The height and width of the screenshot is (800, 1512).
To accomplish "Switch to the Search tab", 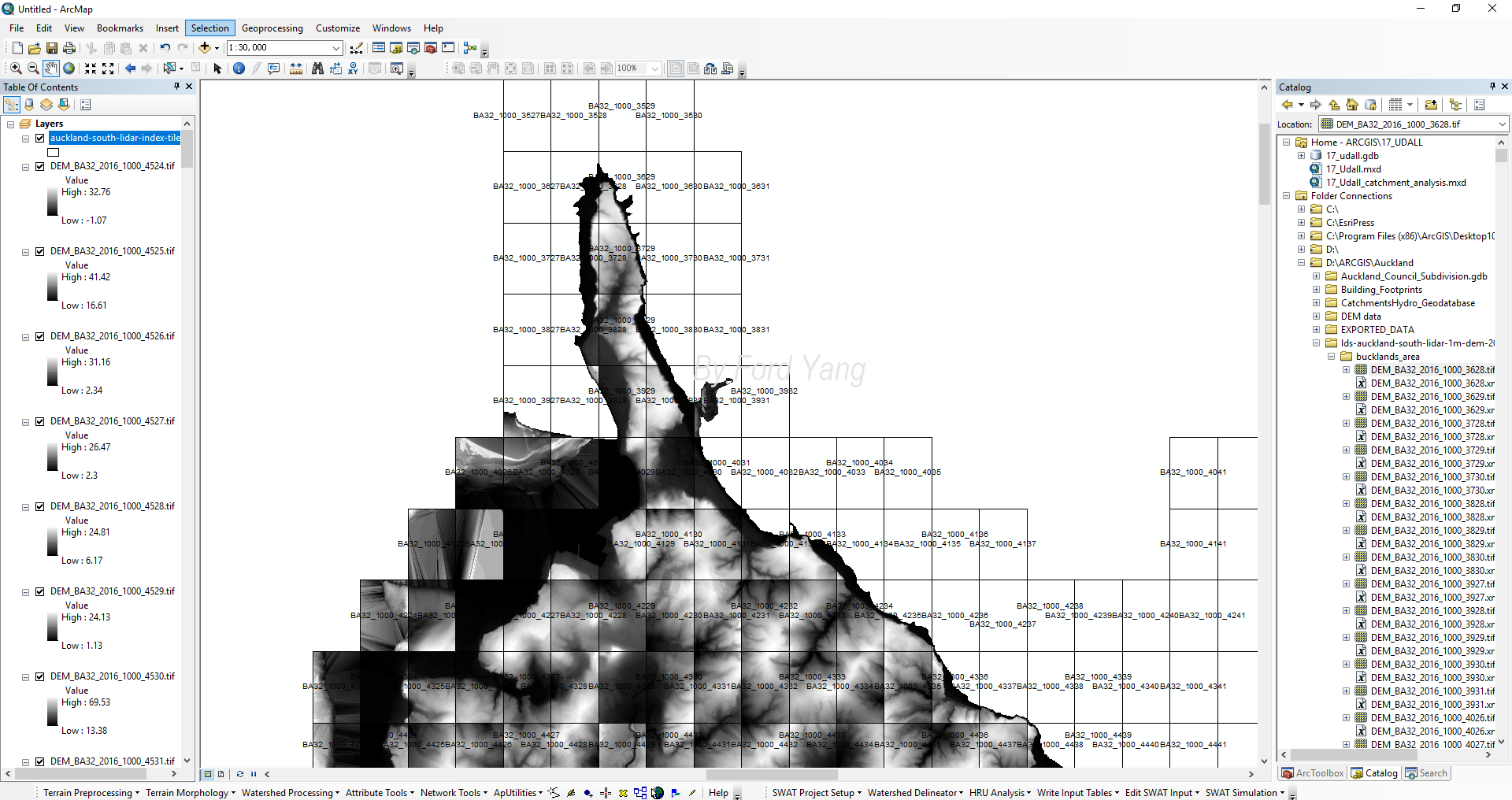I will 1426,773.
